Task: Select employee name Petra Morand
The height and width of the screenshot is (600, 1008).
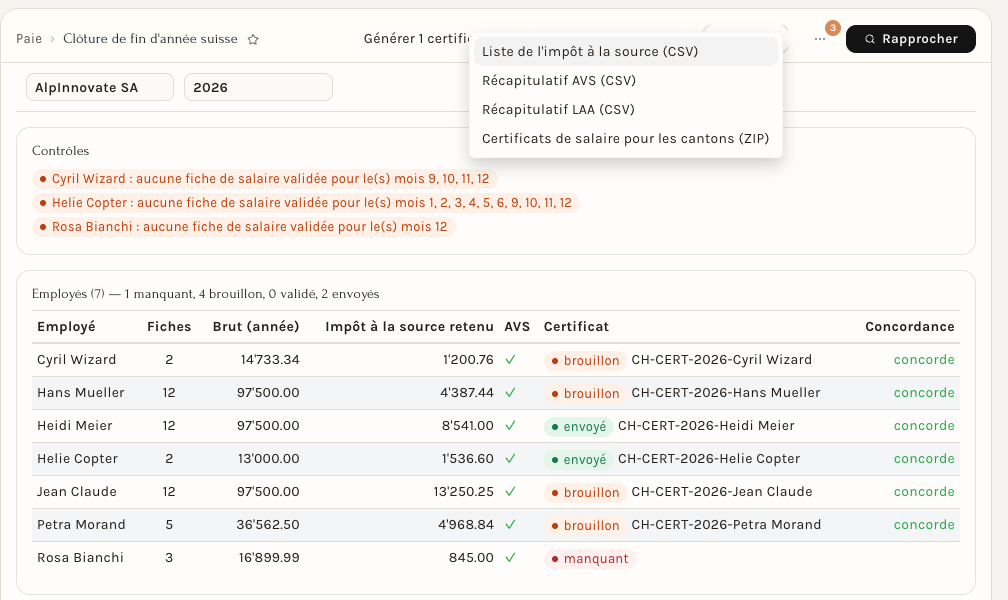Action: [81, 525]
